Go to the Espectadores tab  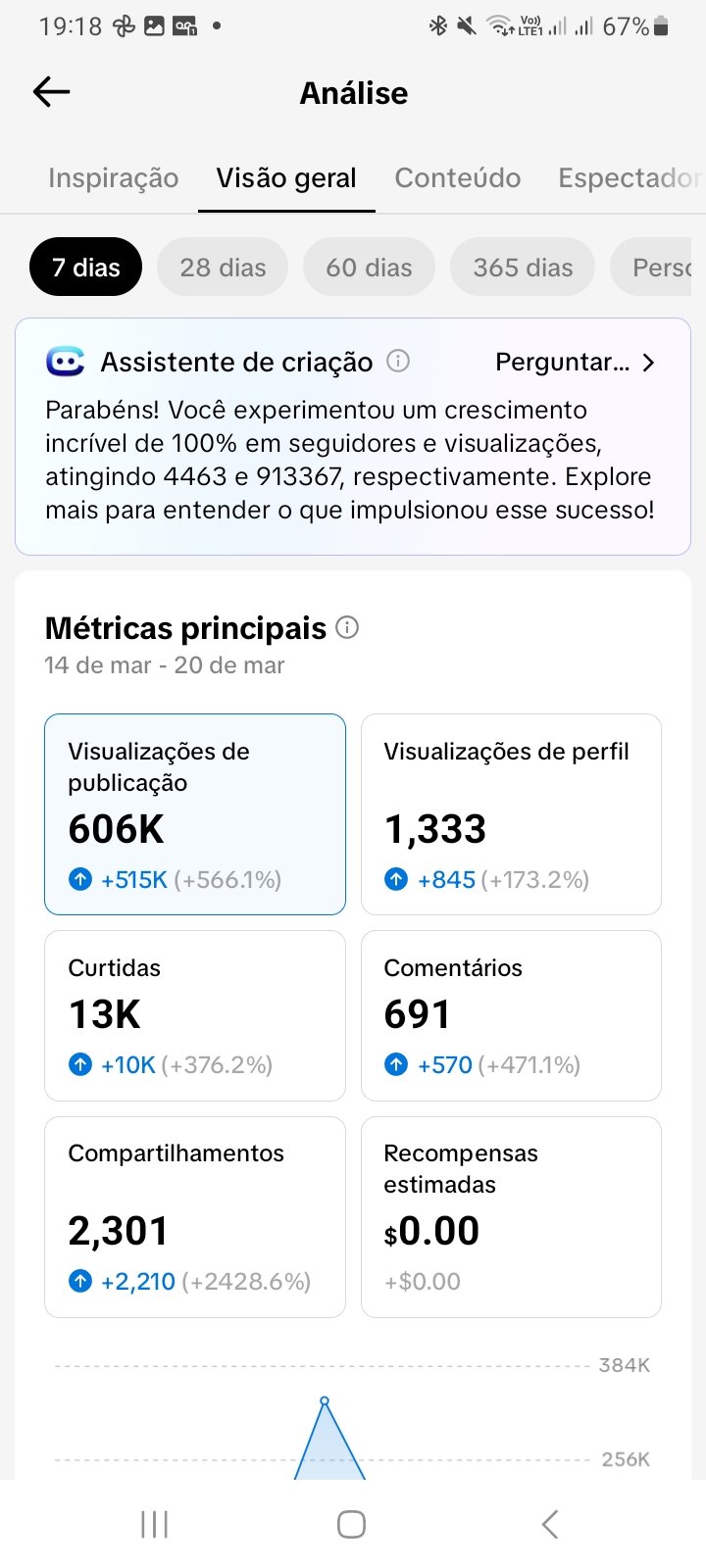click(x=628, y=178)
